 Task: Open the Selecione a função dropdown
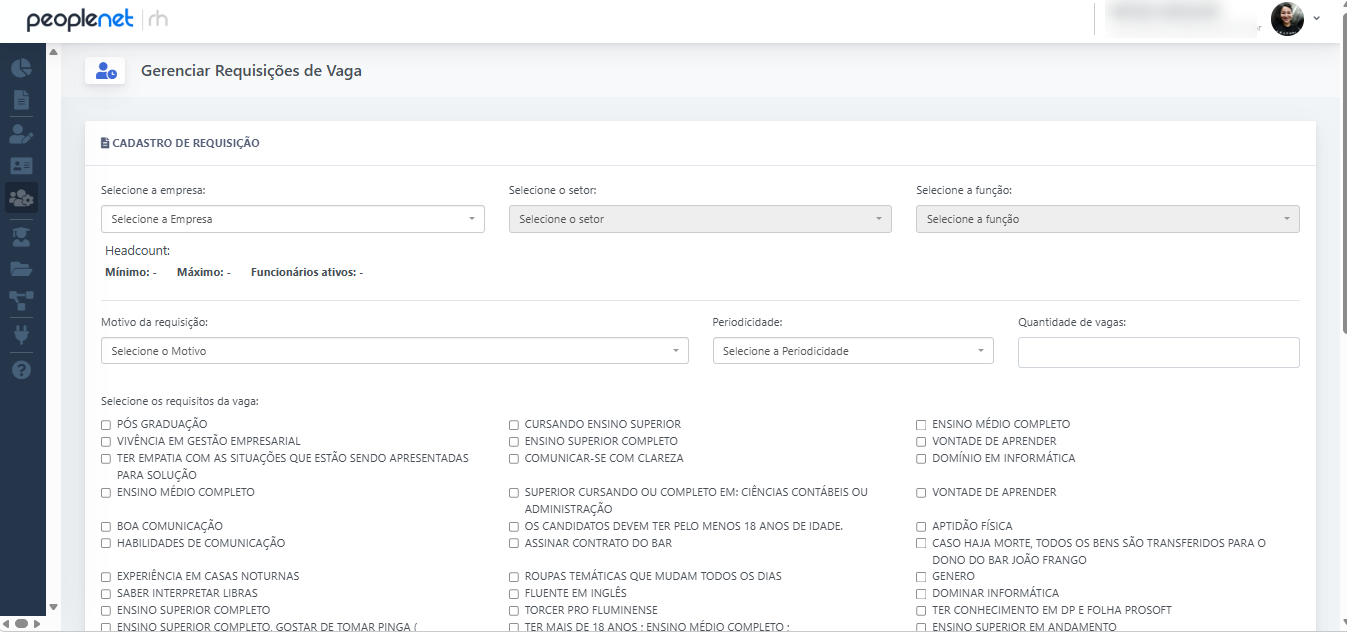click(x=1108, y=219)
